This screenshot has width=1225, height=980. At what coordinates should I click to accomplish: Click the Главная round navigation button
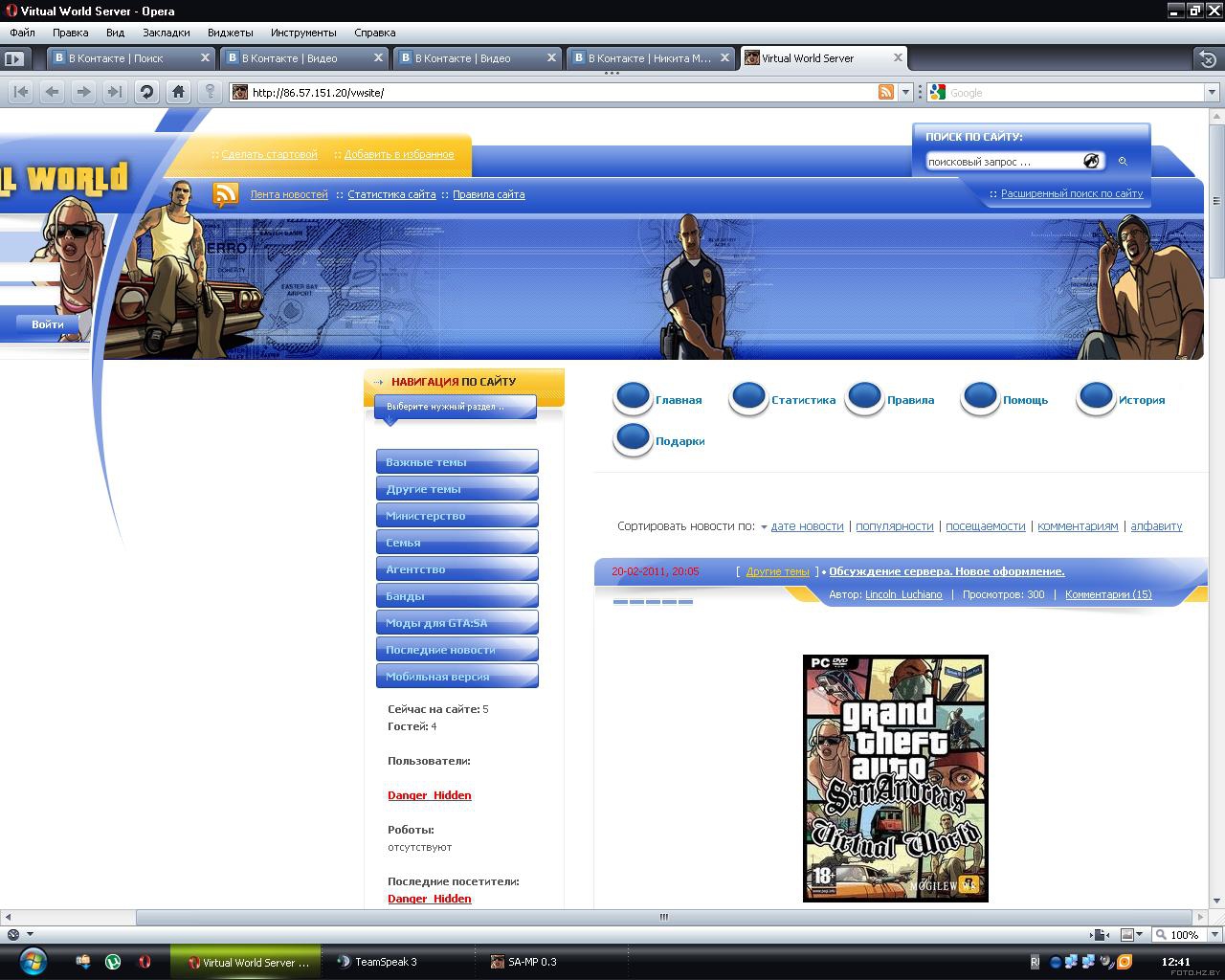coord(633,399)
